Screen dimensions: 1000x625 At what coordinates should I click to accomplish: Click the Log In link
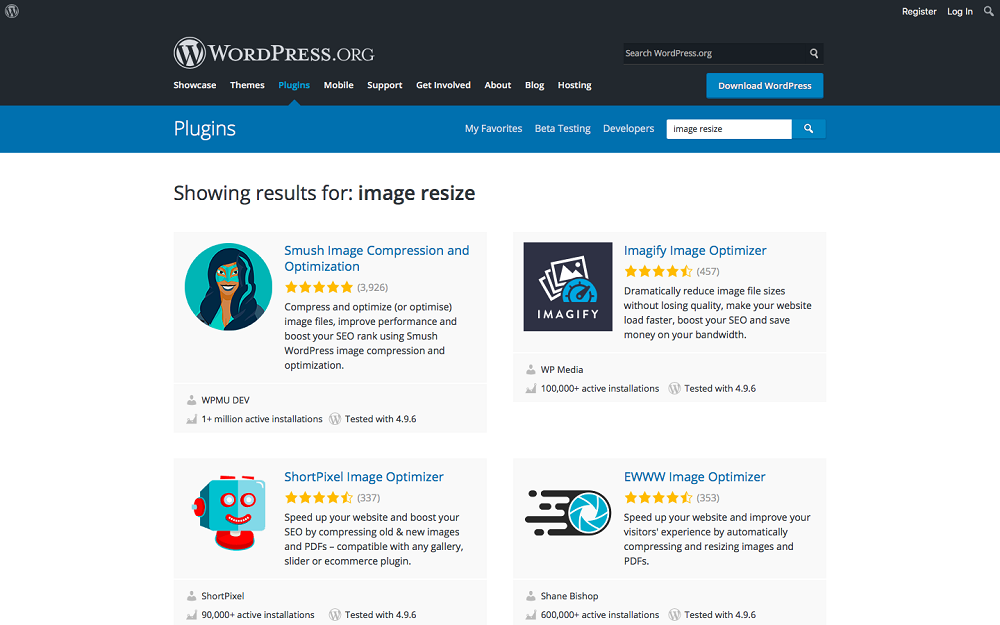click(x=960, y=12)
